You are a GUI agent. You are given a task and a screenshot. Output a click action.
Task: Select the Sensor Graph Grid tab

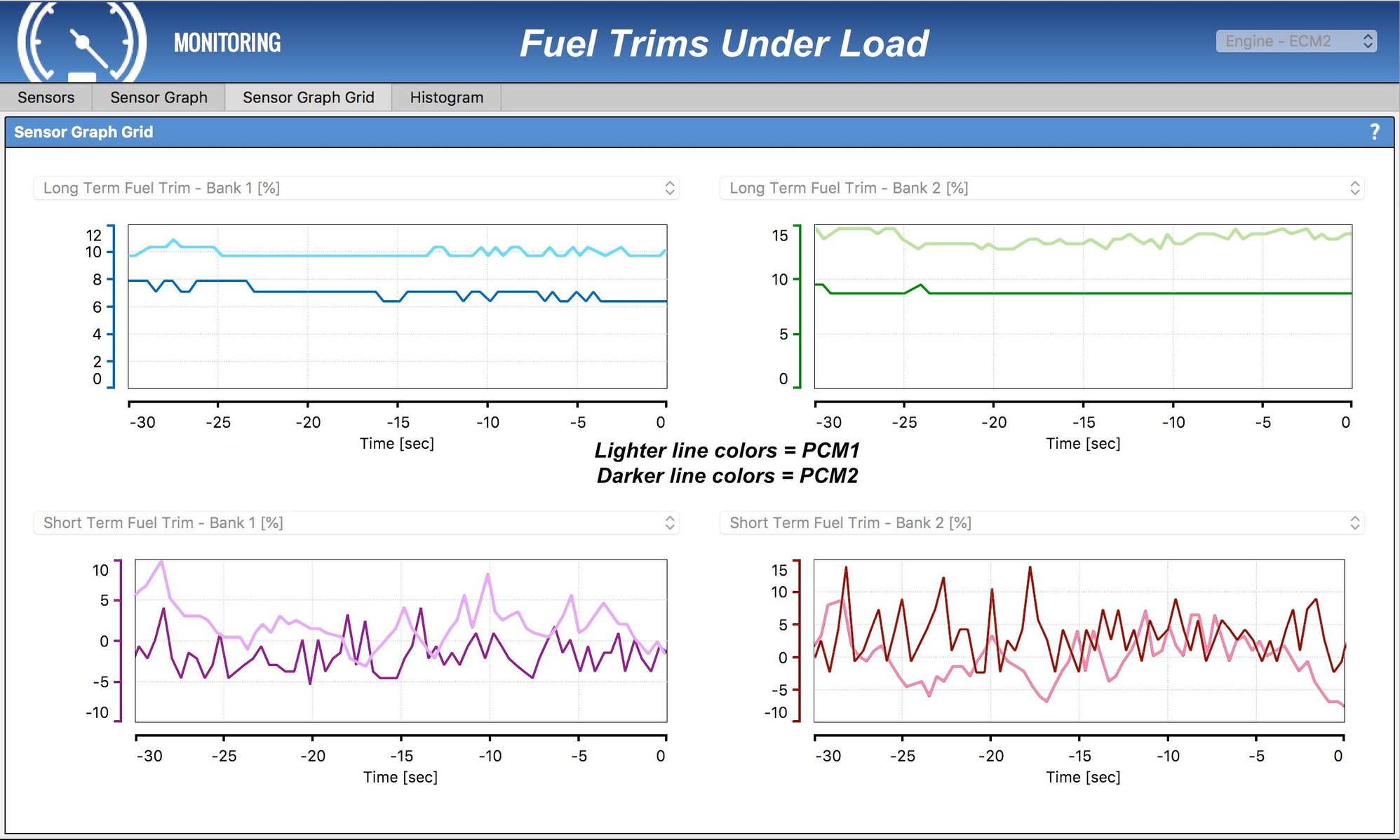(x=308, y=97)
